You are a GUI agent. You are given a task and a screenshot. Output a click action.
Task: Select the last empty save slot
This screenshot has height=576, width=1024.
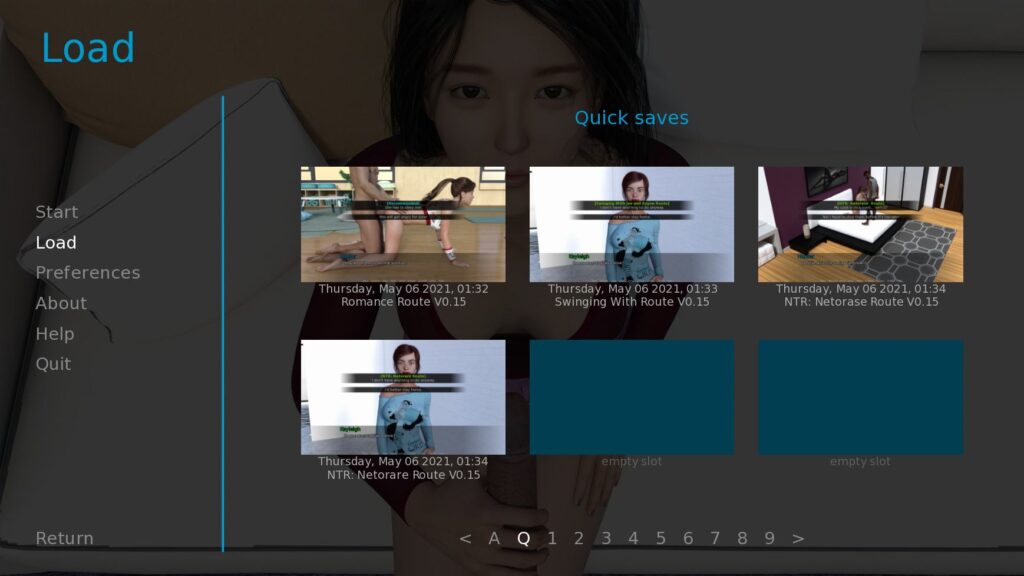(x=860, y=397)
